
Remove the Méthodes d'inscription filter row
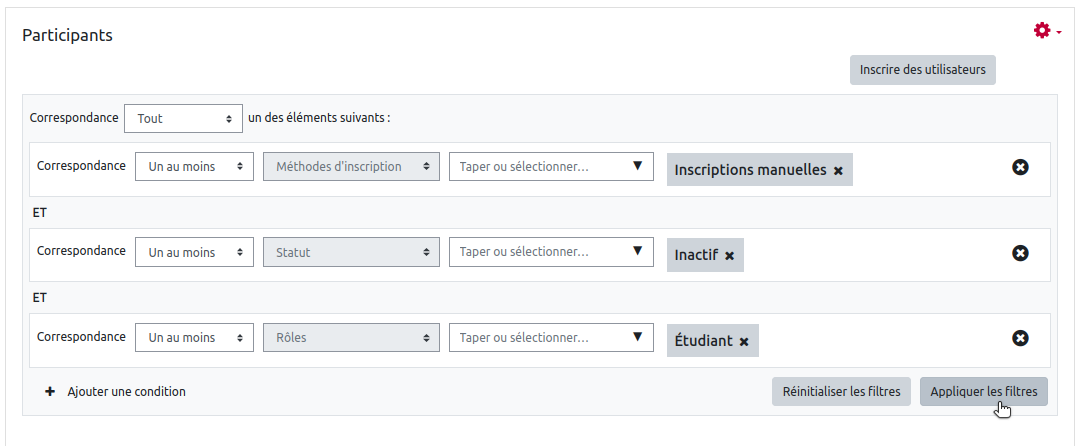coord(1020,168)
